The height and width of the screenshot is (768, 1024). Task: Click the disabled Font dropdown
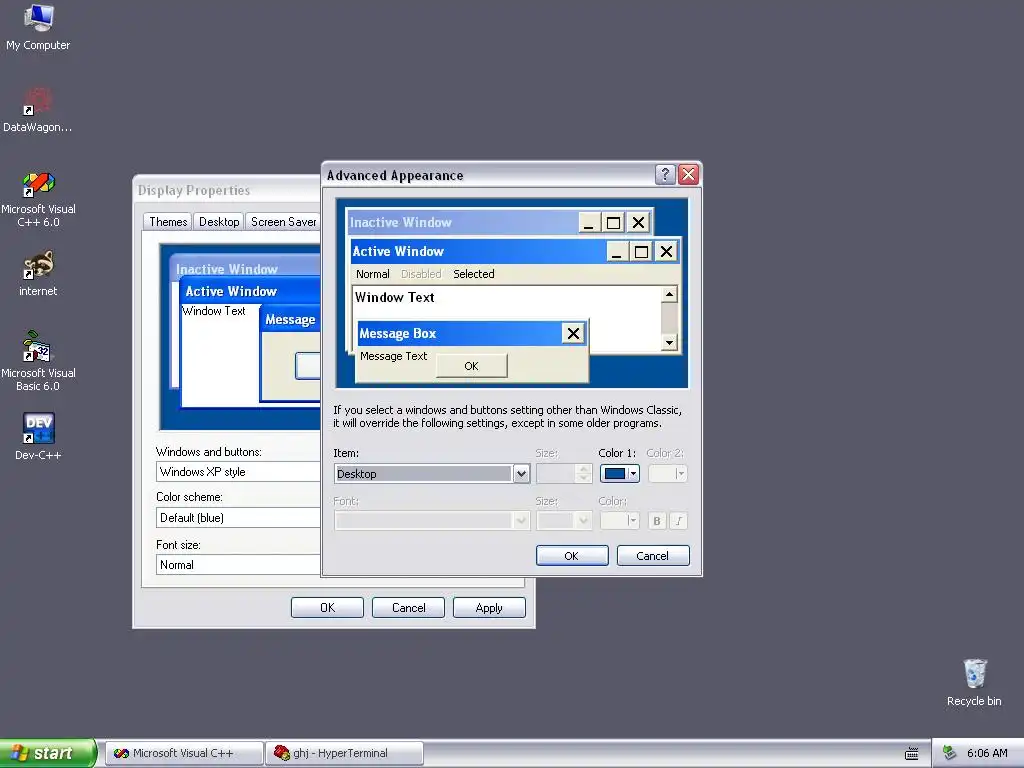431,520
